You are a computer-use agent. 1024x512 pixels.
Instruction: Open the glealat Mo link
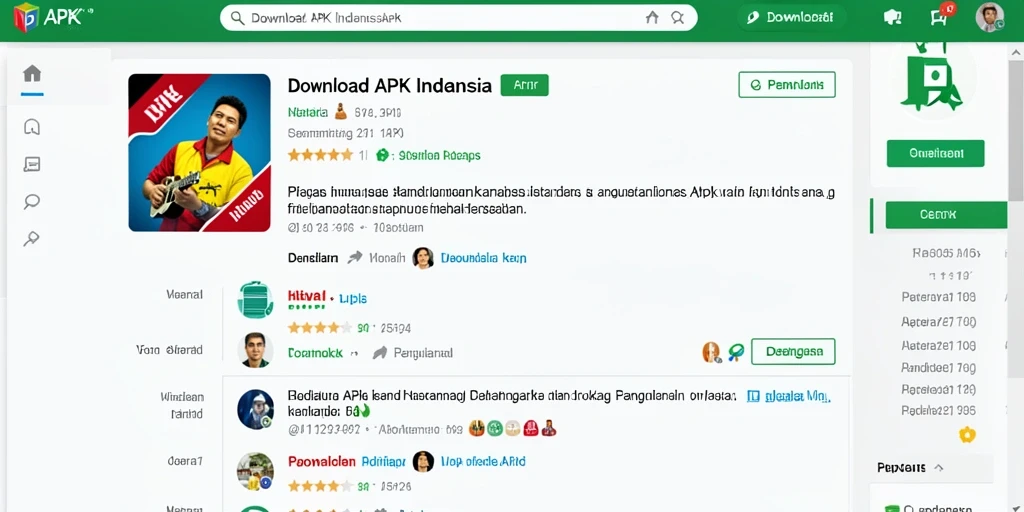[797, 396]
